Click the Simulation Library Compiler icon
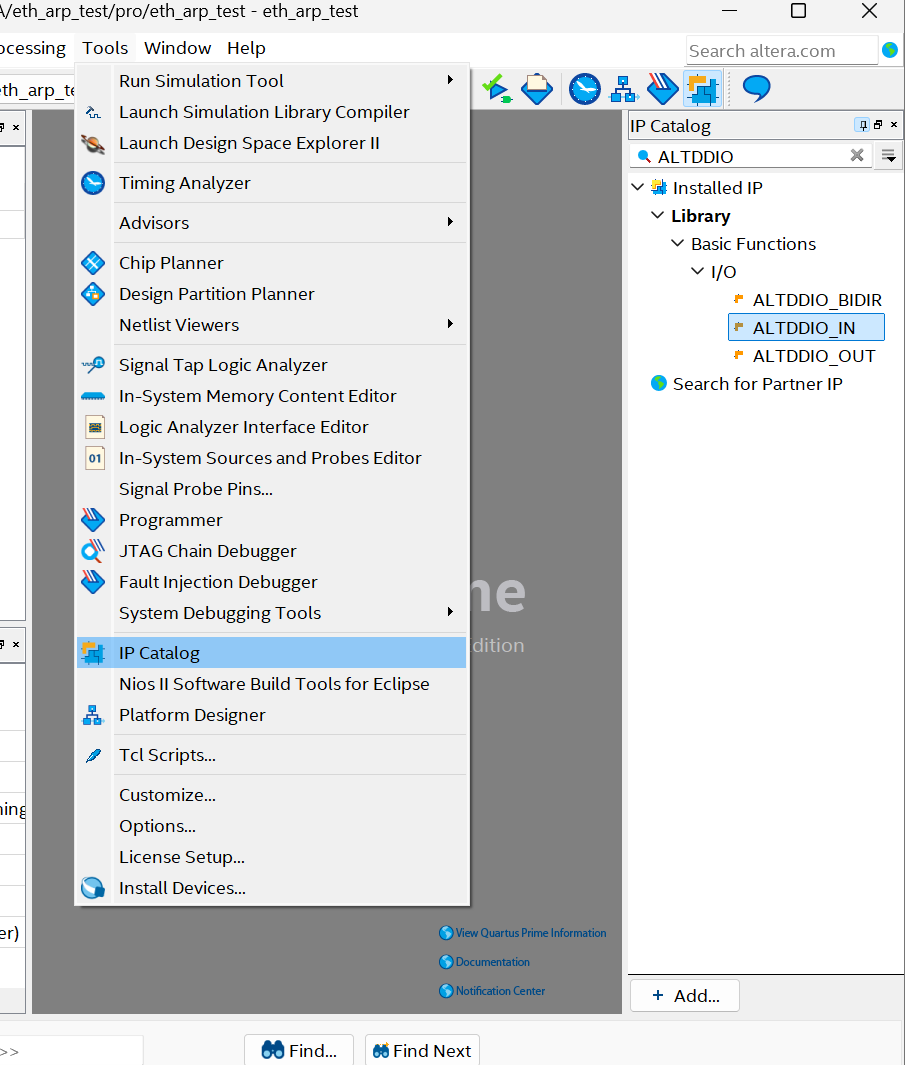905x1065 pixels. [93, 112]
